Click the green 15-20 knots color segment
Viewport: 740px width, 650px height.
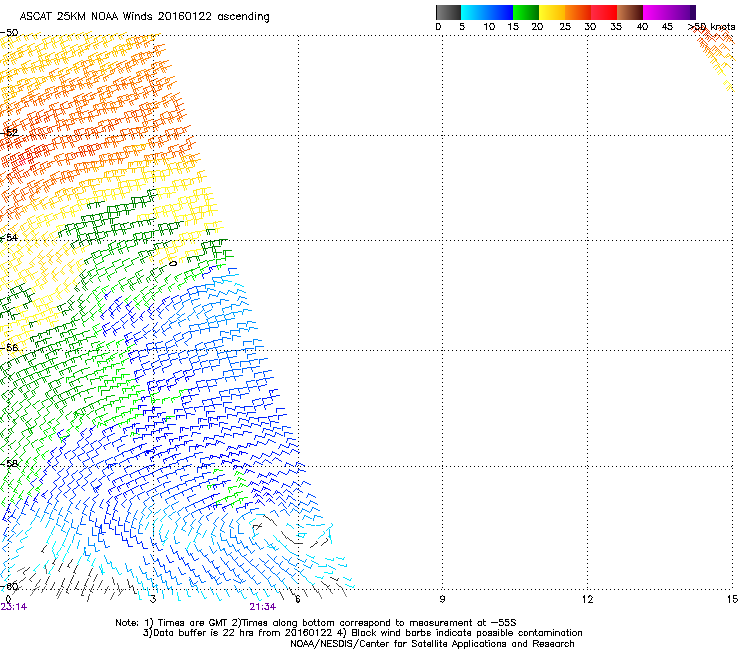(526, 12)
